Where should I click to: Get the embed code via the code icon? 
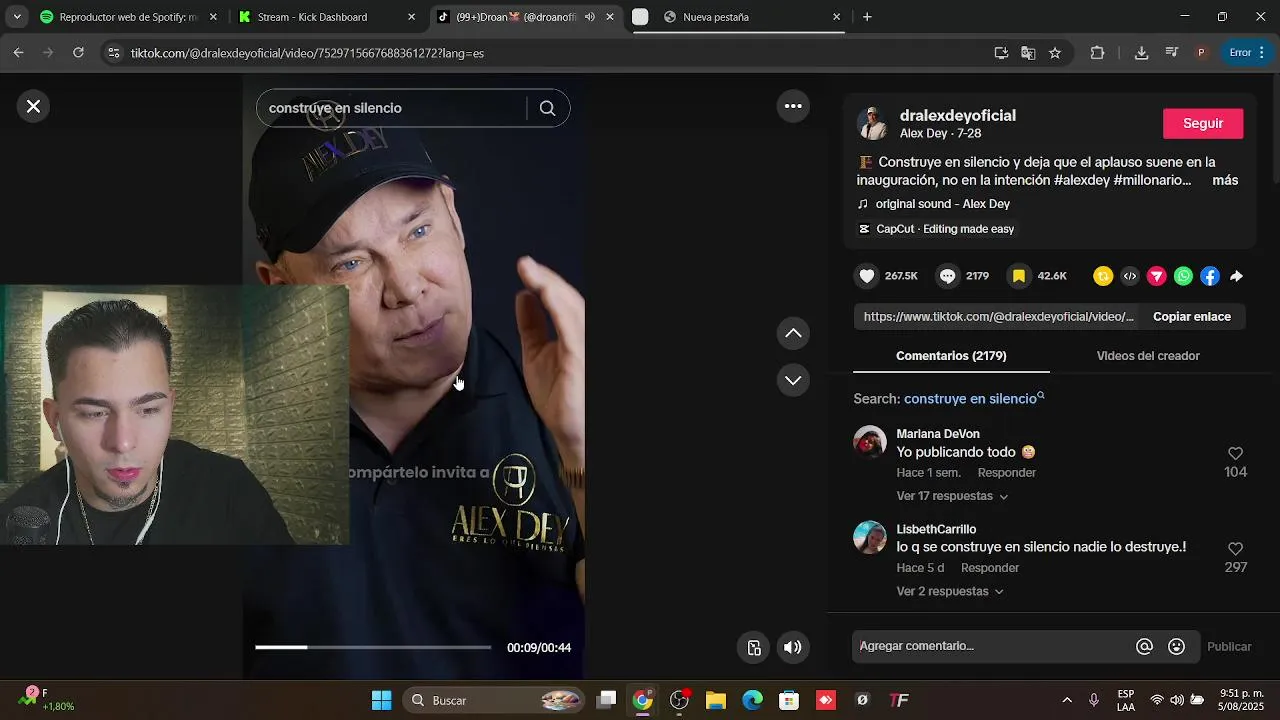tap(1130, 276)
